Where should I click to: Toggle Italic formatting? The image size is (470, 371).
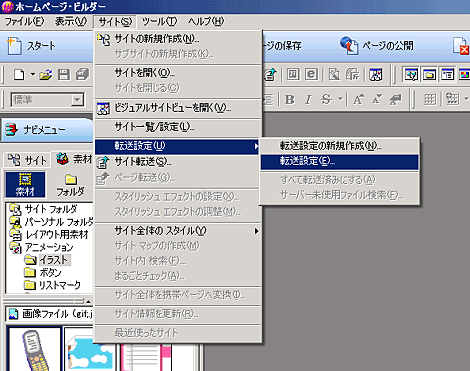click(308, 99)
